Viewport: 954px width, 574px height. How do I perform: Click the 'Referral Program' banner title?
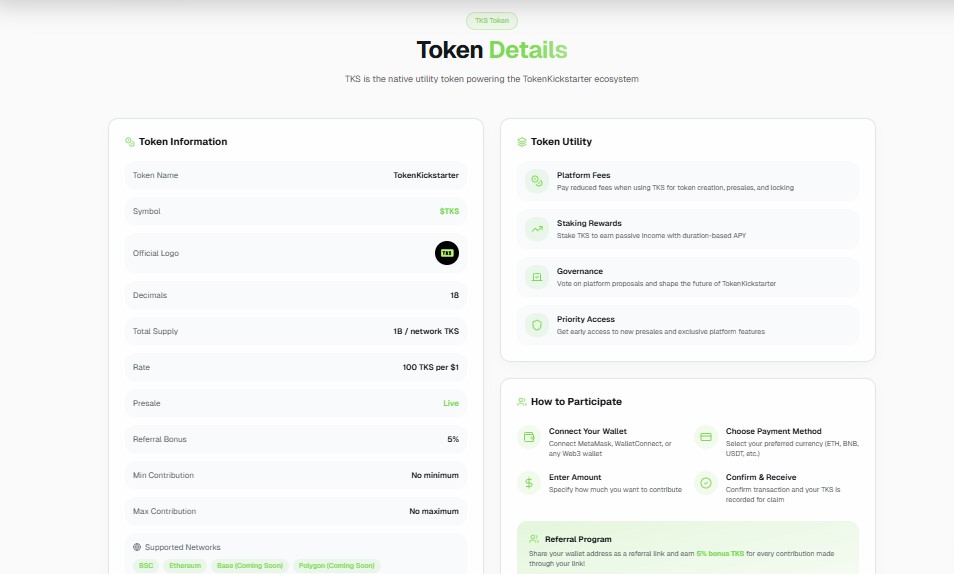coord(578,539)
